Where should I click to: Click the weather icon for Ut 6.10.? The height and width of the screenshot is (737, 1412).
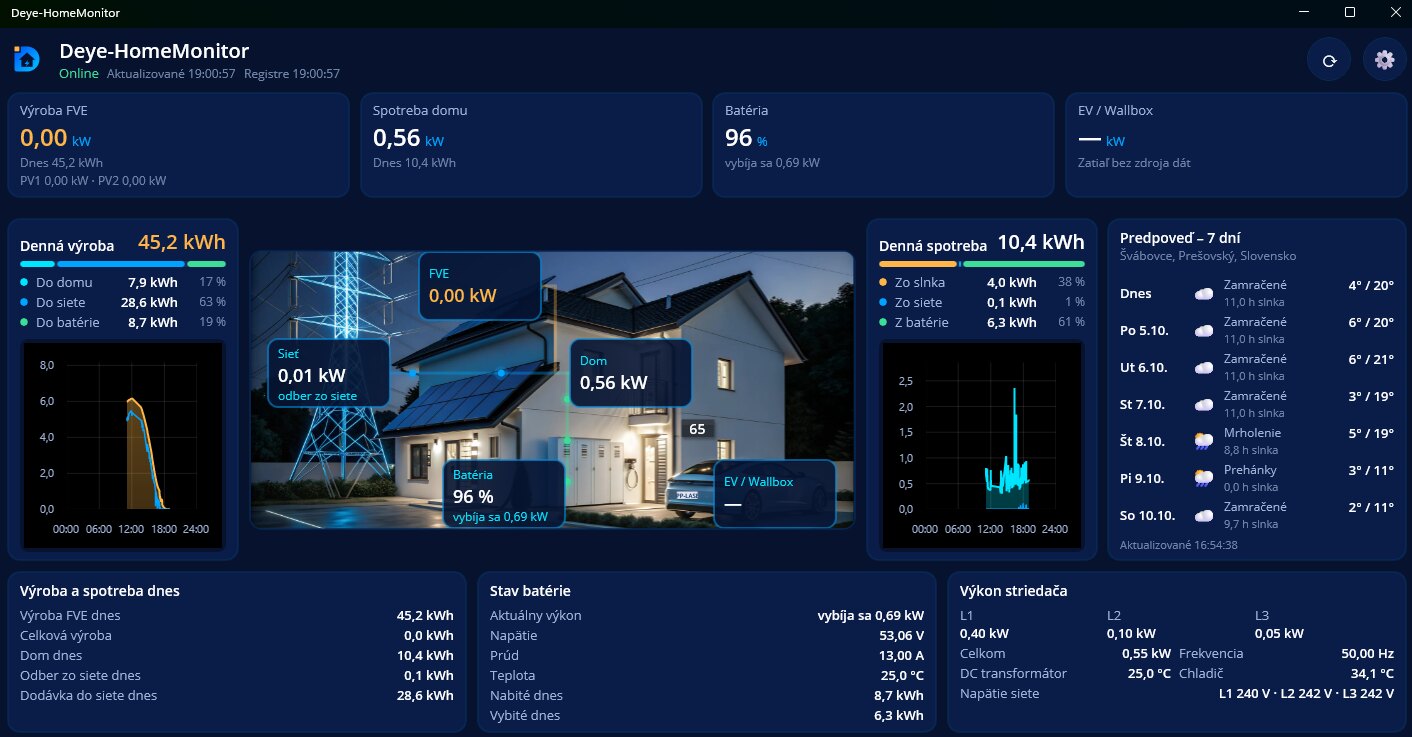tap(1204, 368)
